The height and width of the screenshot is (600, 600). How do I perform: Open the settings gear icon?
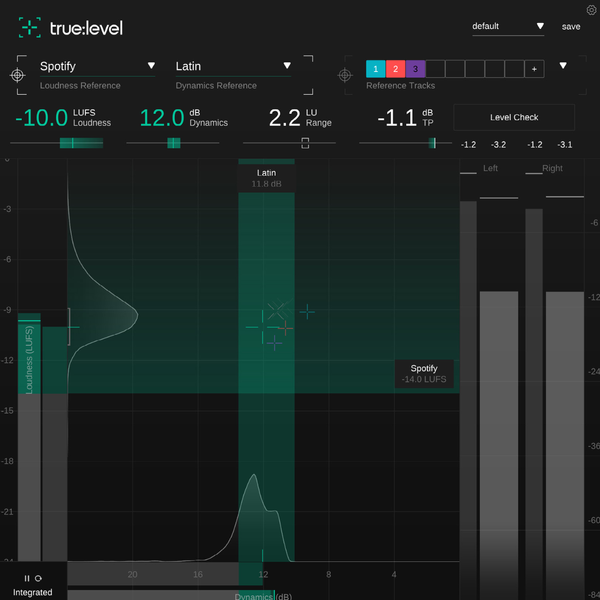(x=591, y=10)
